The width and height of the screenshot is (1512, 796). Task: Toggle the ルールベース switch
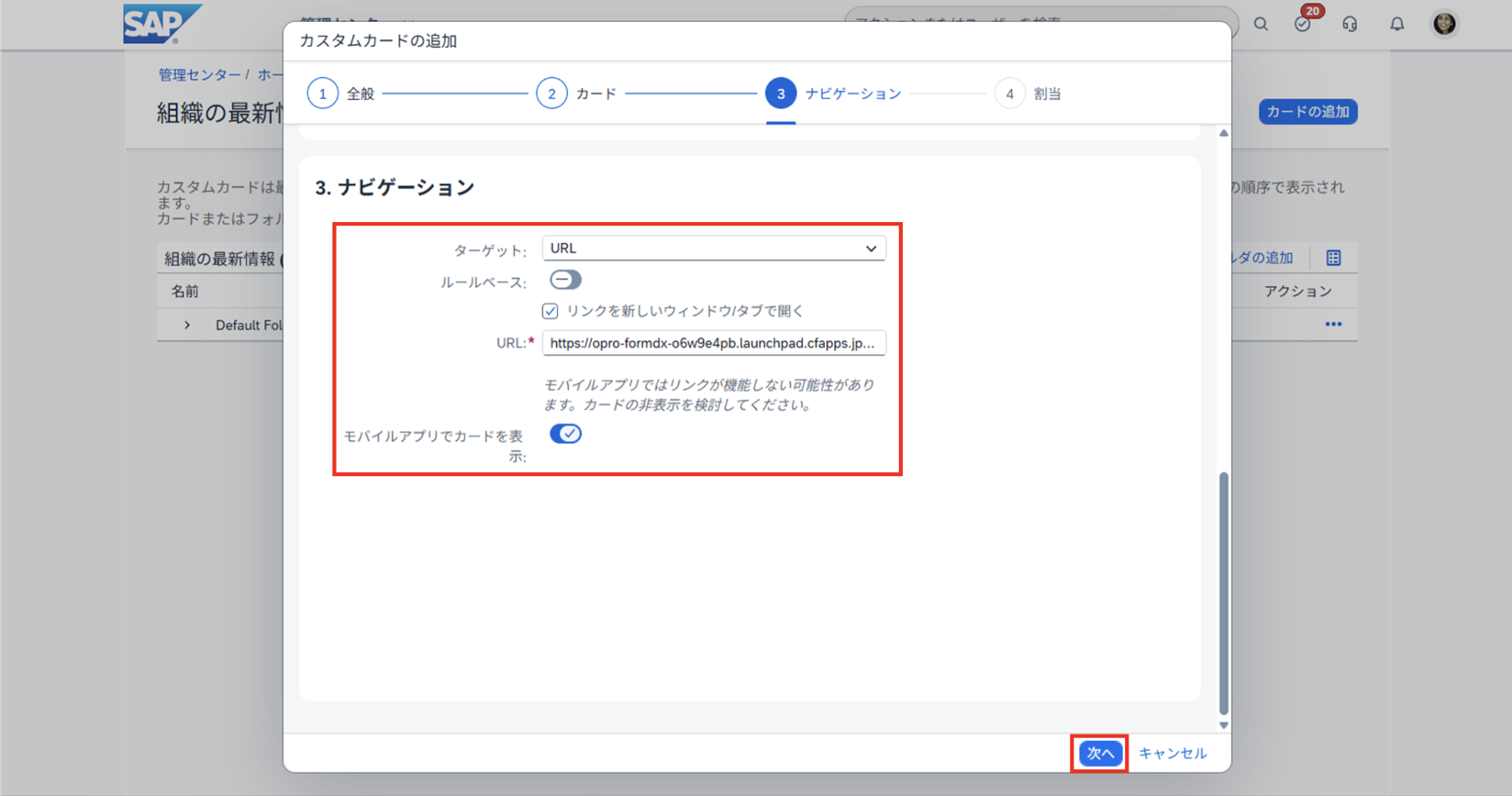tap(565, 280)
